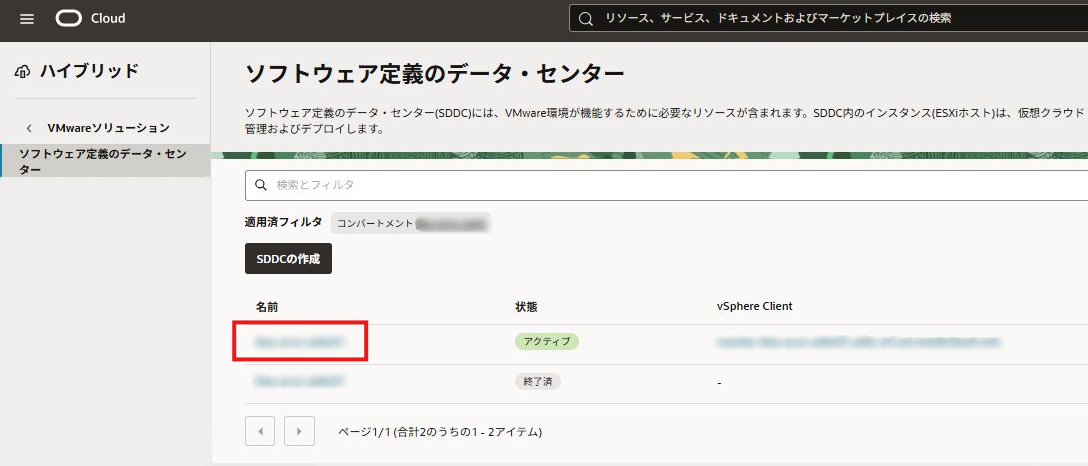
Task: Click the 名前 column header
Action: tap(267, 306)
